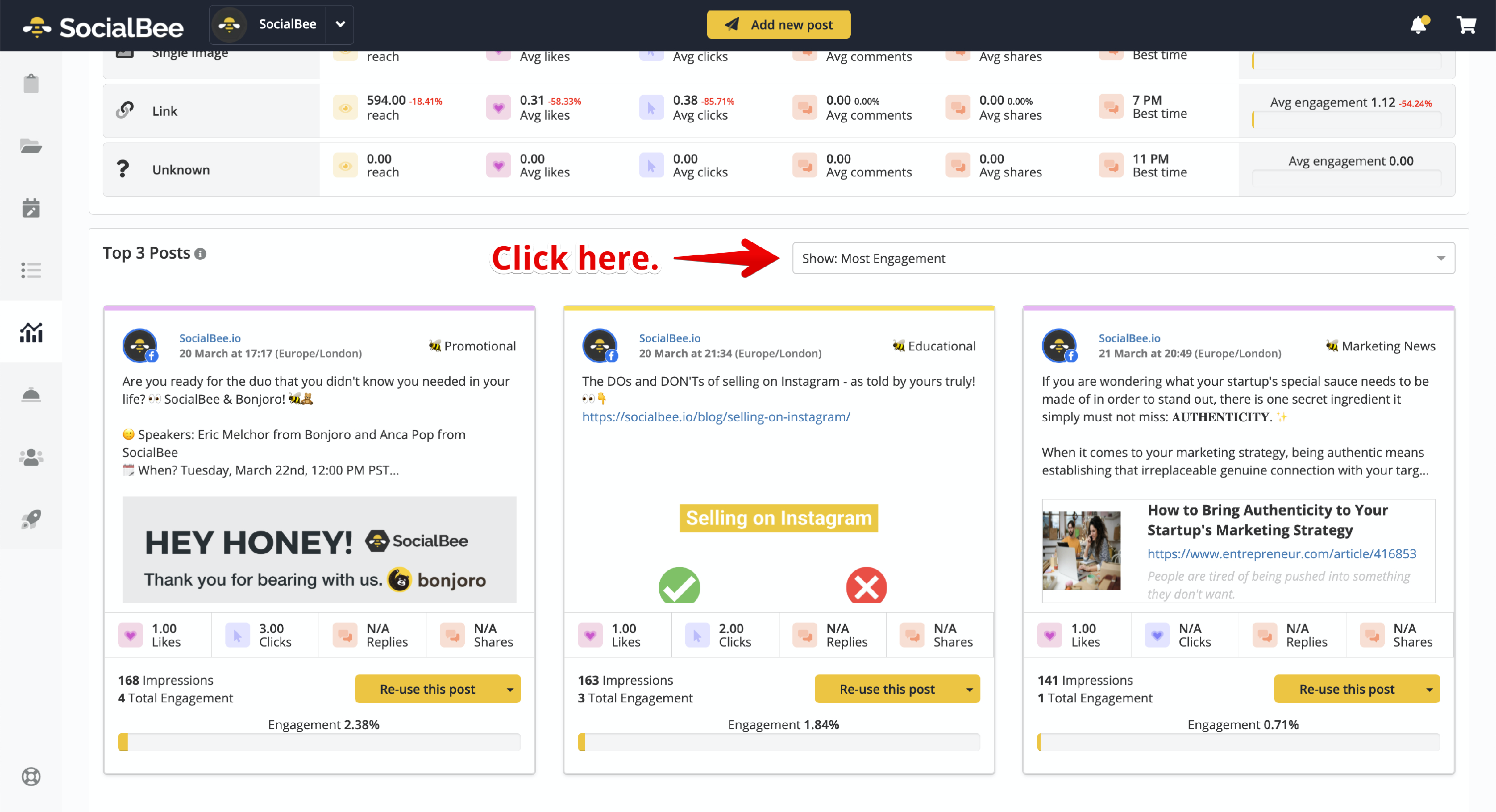
Task: Expand Re-use arrow on Educational post
Action: (969, 689)
